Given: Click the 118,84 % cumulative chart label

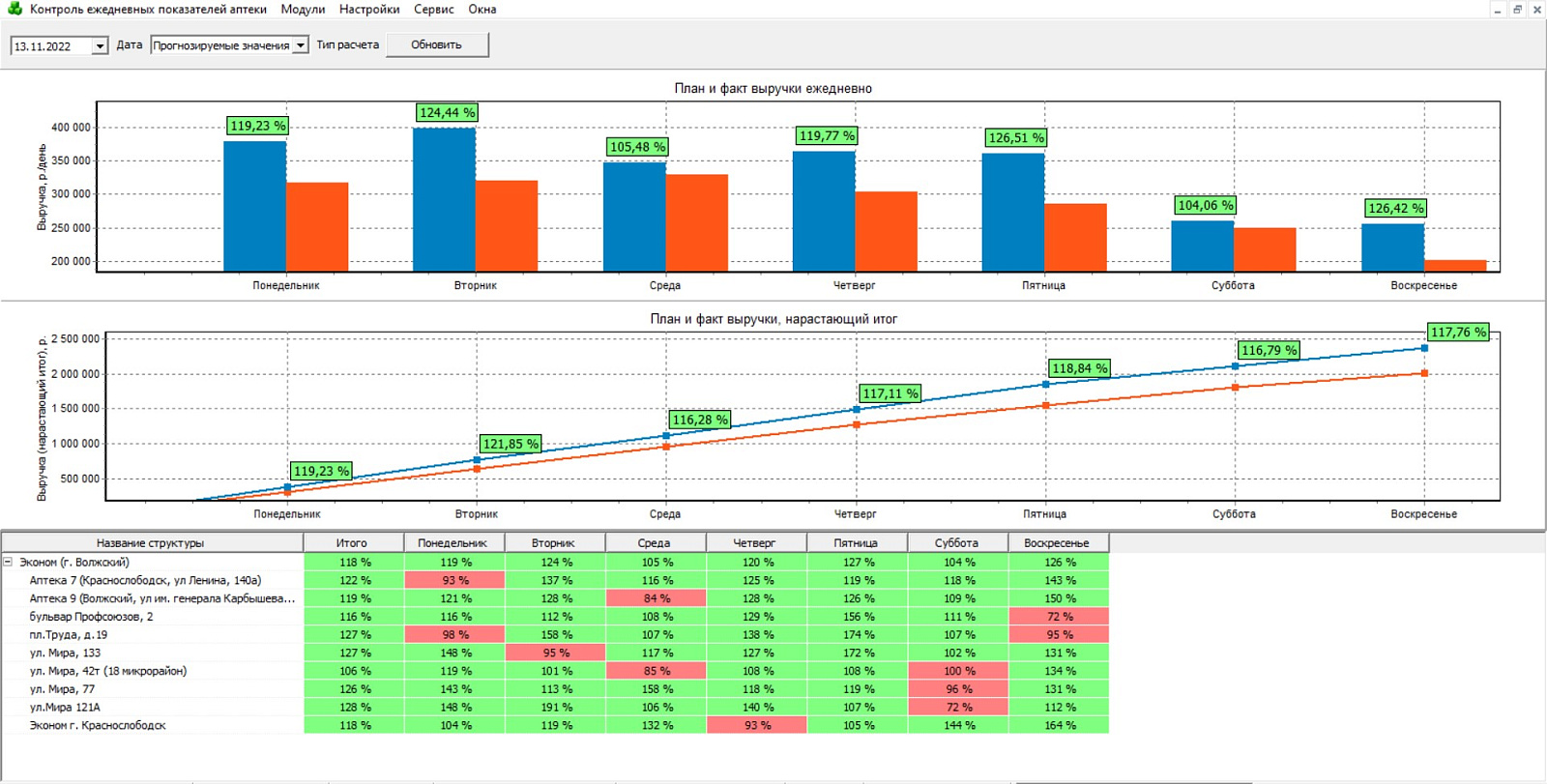Looking at the screenshot, I should click(1080, 368).
